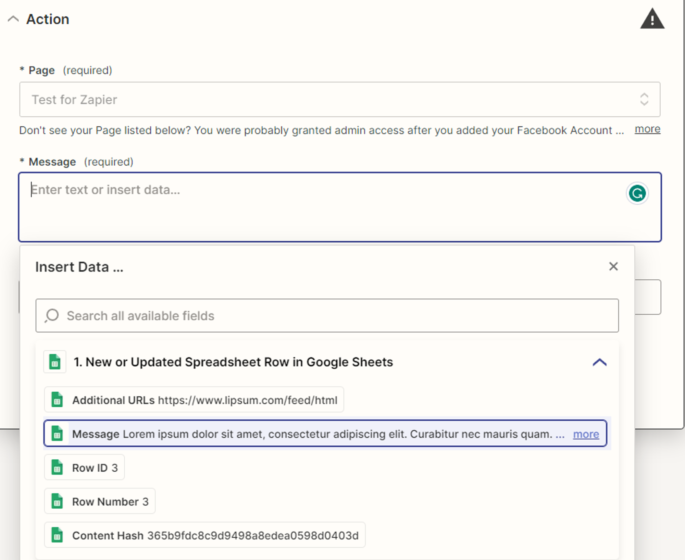Insert the Content Hash field
Screen dimensions: 685x560
tap(204, 535)
